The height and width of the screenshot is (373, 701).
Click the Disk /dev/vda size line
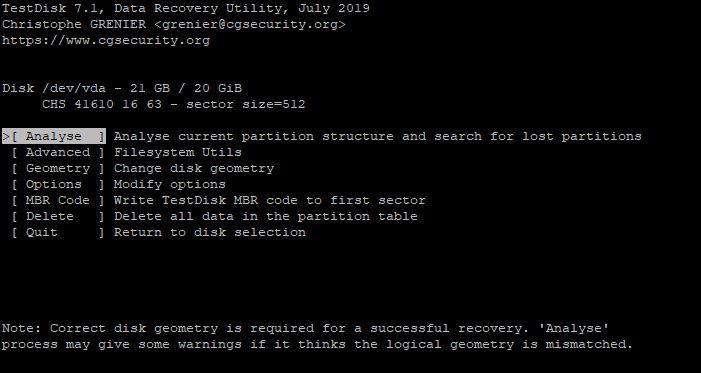(x=122, y=88)
